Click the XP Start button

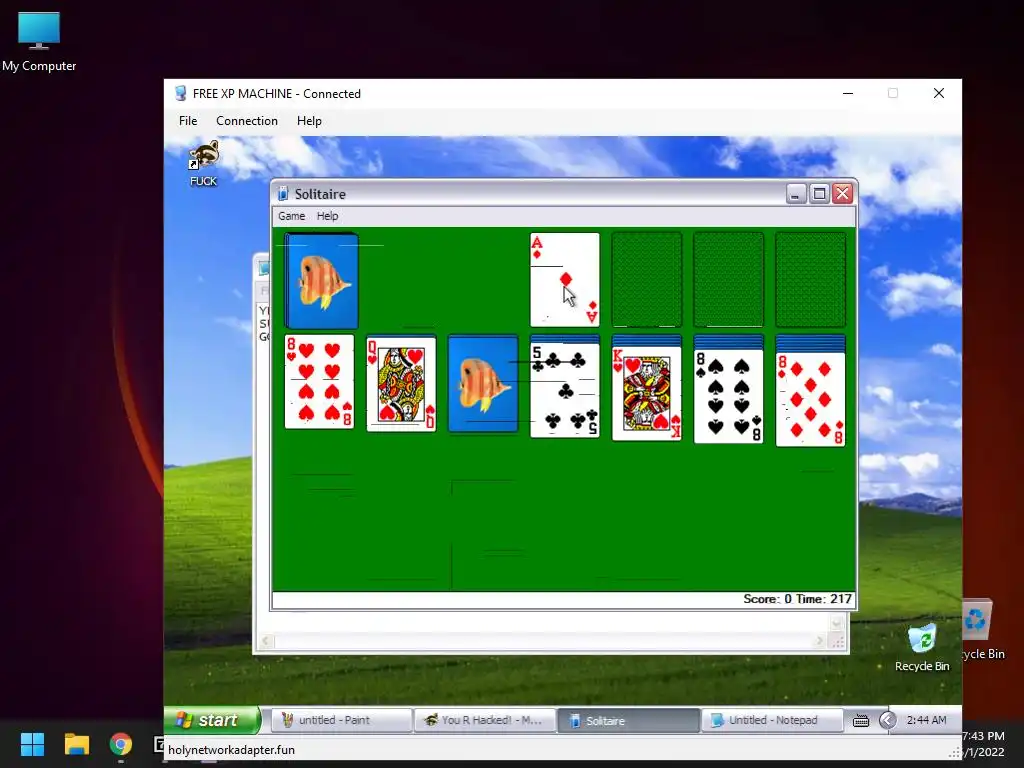tap(212, 720)
